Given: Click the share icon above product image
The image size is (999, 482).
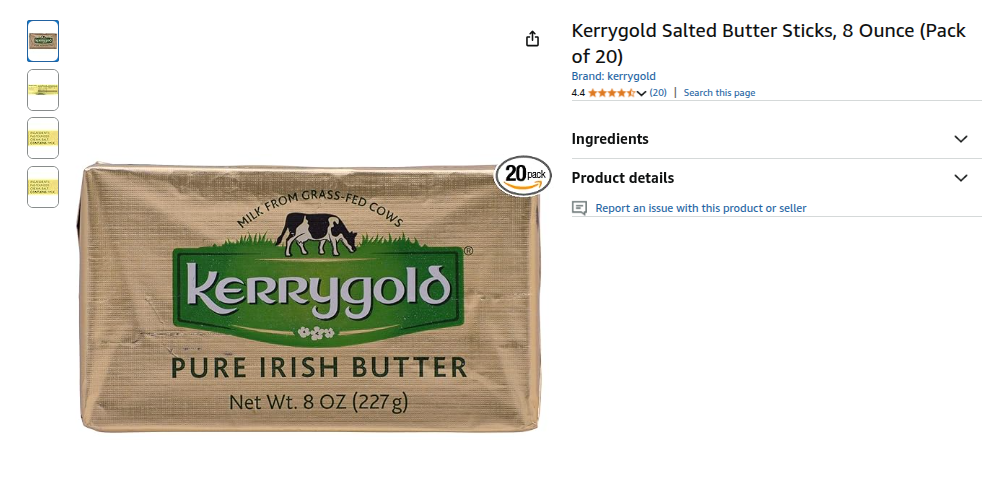Looking at the screenshot, I should pyautogui.click(x=532, y=39).
